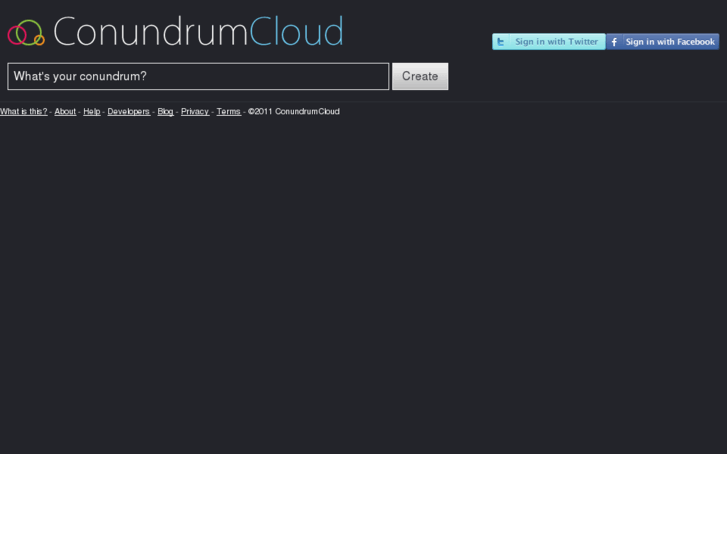This screenshot has height=545, width=727.
Task: Click the "©2011 ConundrumCloud" copyright text
Action: click(293, 112)
